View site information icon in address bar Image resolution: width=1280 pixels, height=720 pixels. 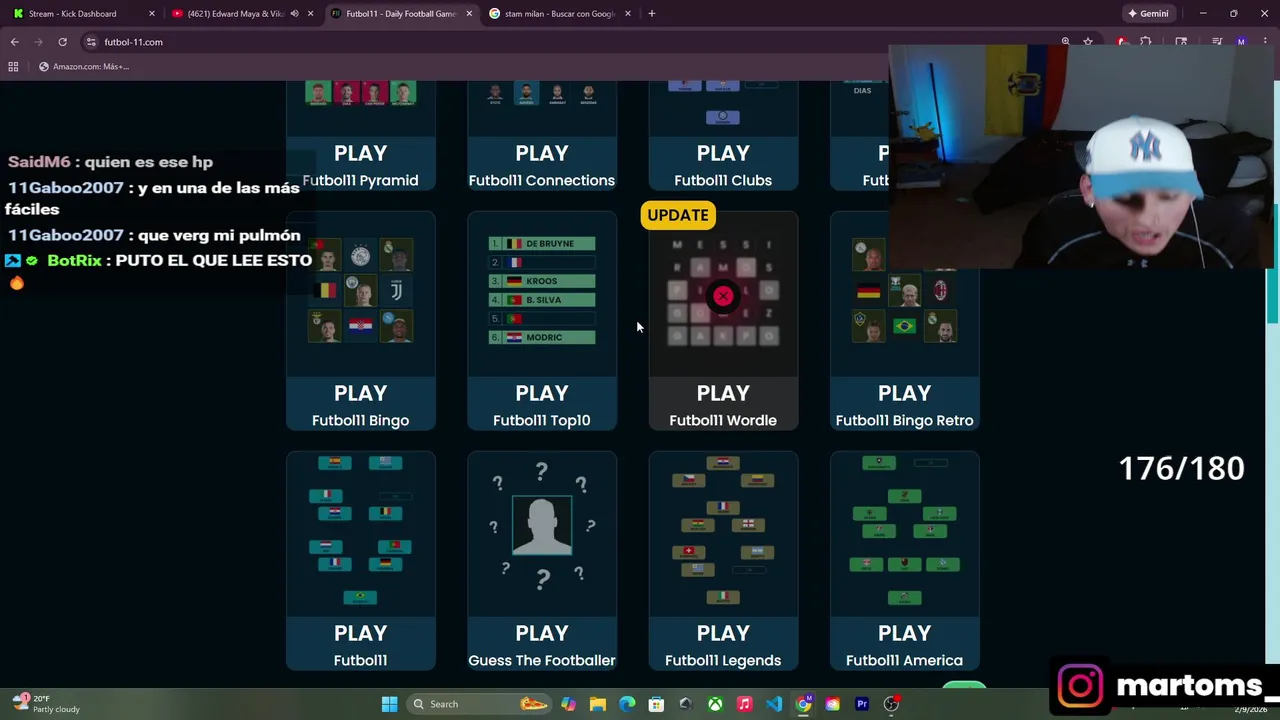91,42
